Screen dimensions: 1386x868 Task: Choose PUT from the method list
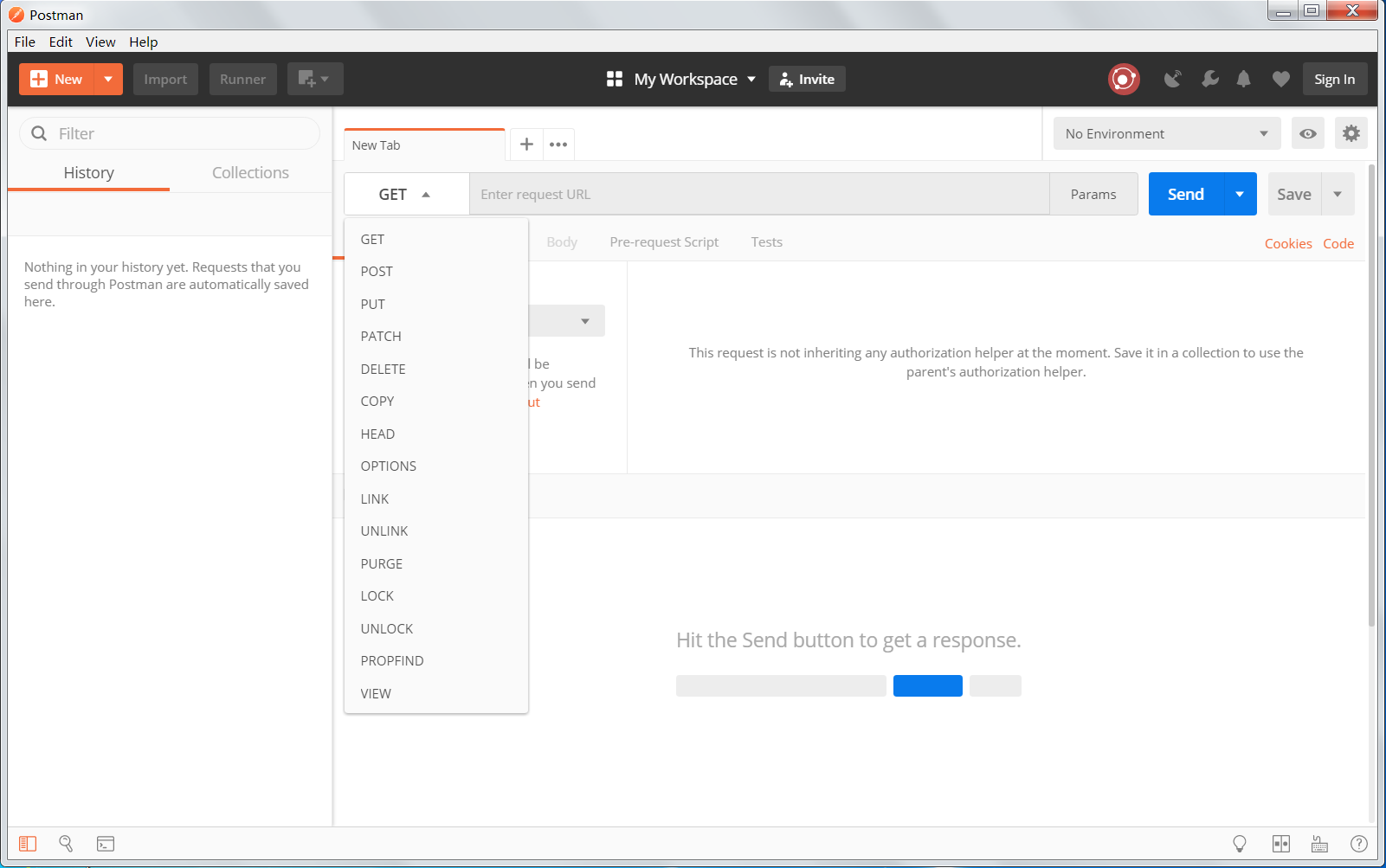436,304
